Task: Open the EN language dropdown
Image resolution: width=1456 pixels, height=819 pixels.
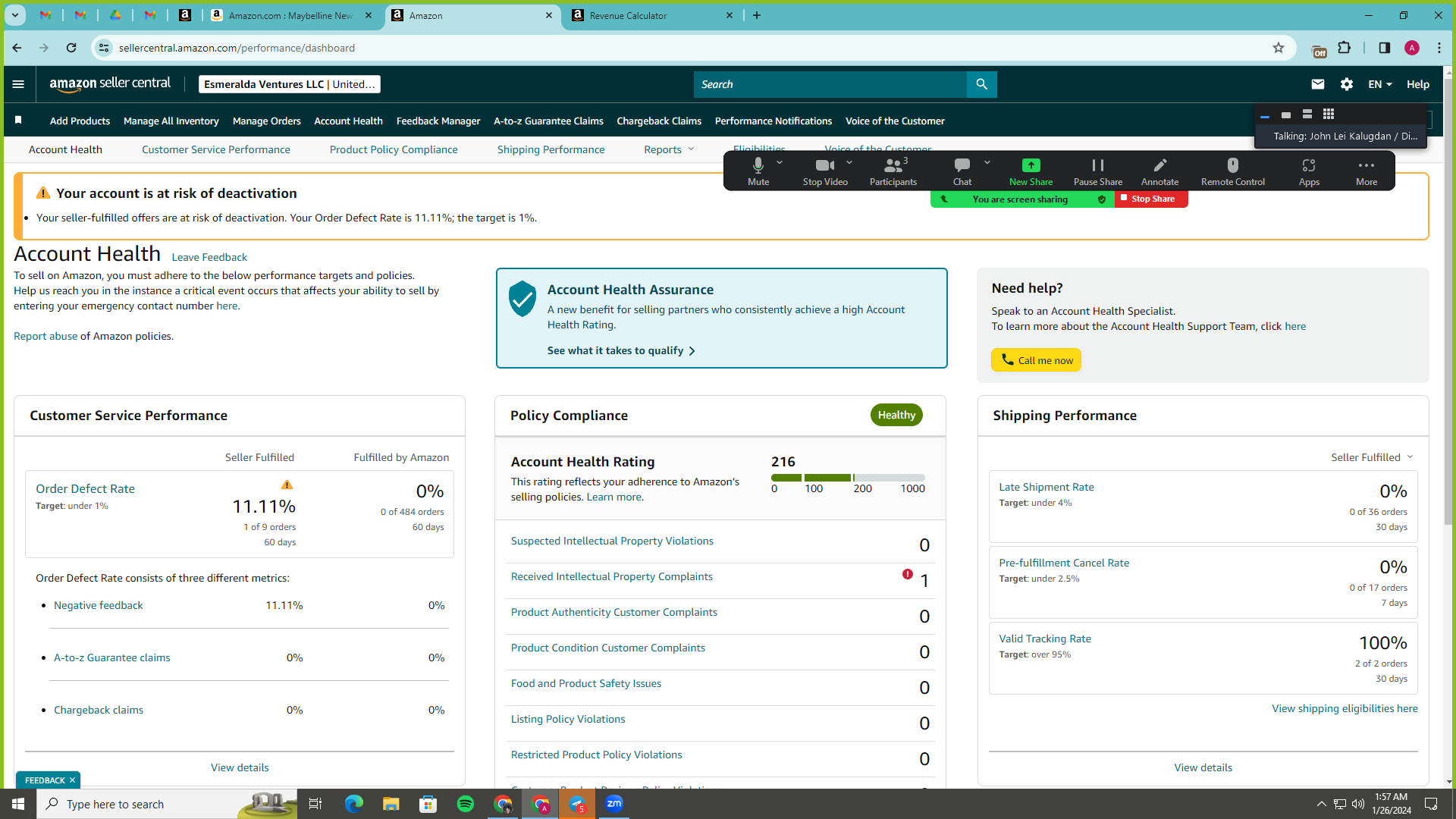Action: pos(1380,84)
